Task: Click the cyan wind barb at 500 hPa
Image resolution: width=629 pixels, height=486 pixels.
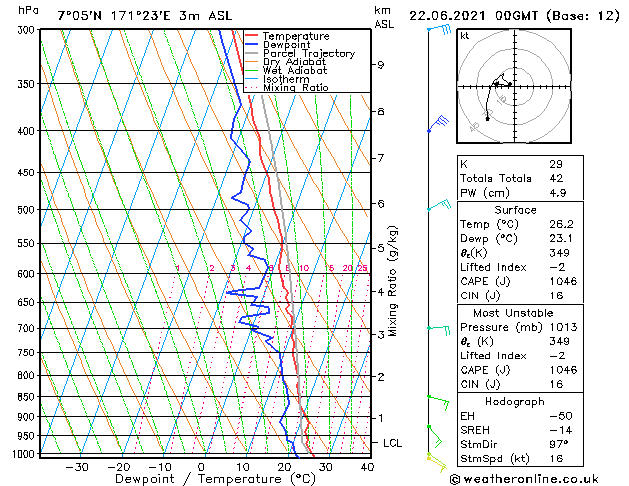Action: [439, 205]
